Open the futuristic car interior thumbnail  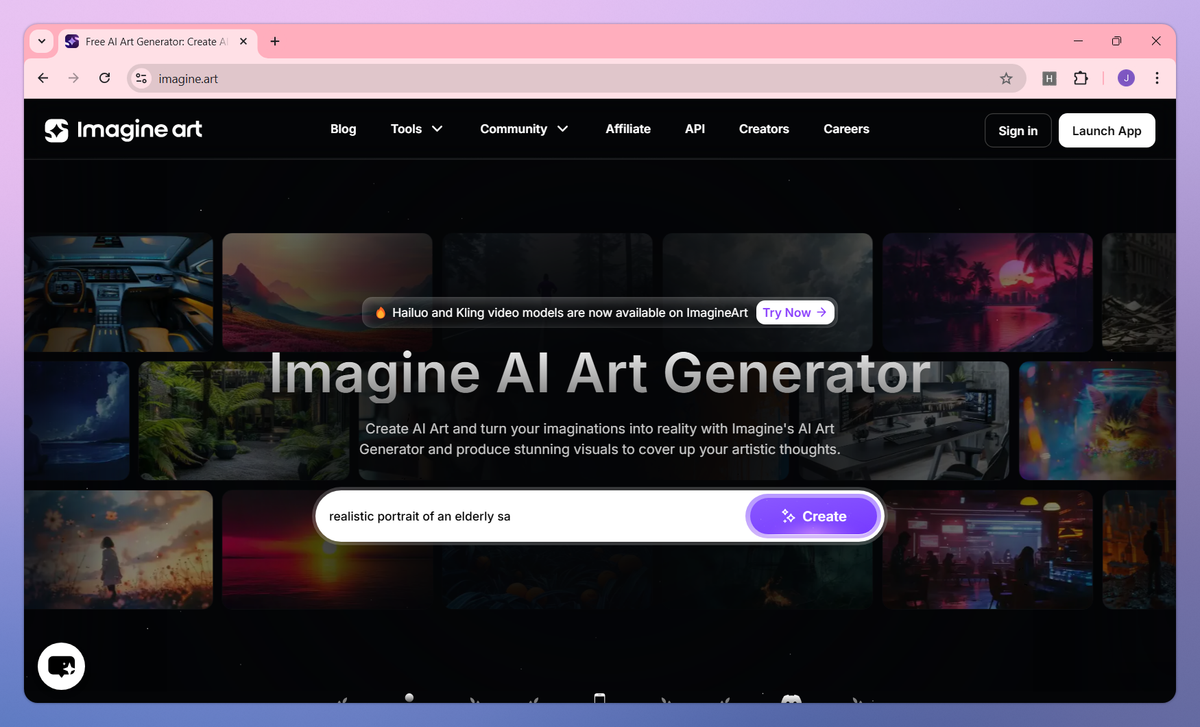[118, 292]
